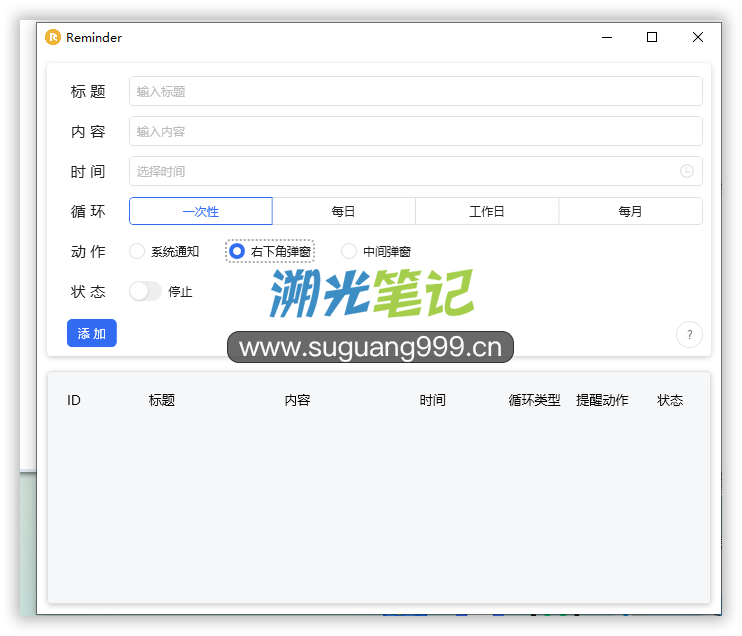The height and width of the screenshot is (636, 742).
Task: Switch loop type to 每月
Action: click(x=630, y=211)
